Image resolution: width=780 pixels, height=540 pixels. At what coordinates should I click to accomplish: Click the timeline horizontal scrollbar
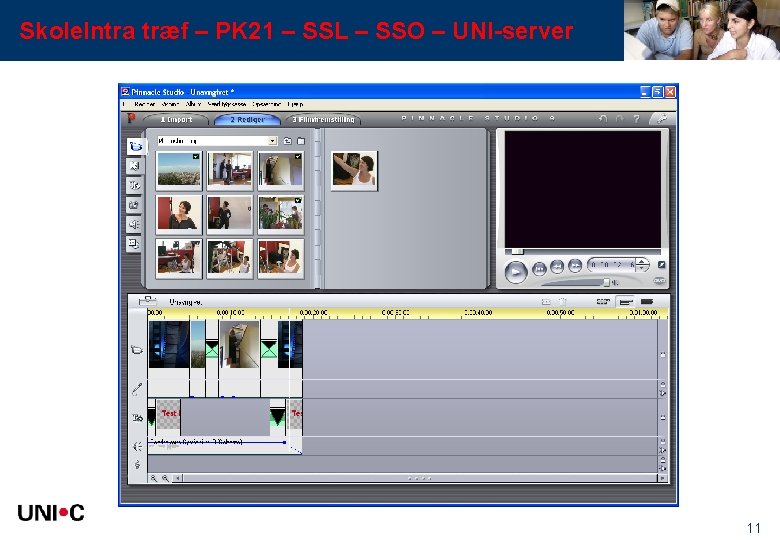420,478
